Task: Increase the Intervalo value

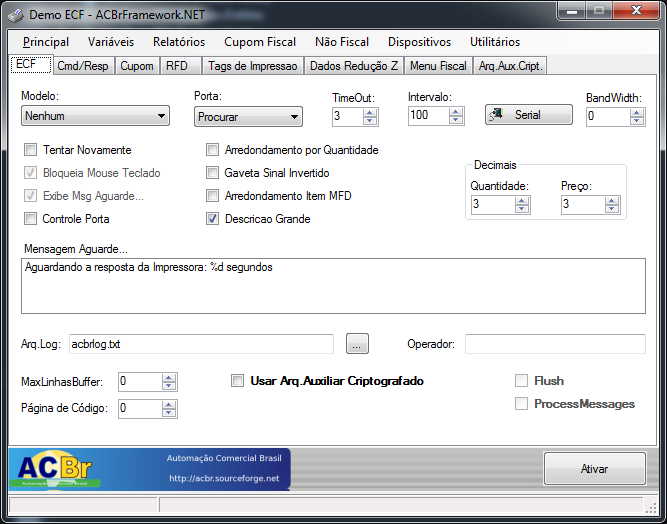Action: 456,112
